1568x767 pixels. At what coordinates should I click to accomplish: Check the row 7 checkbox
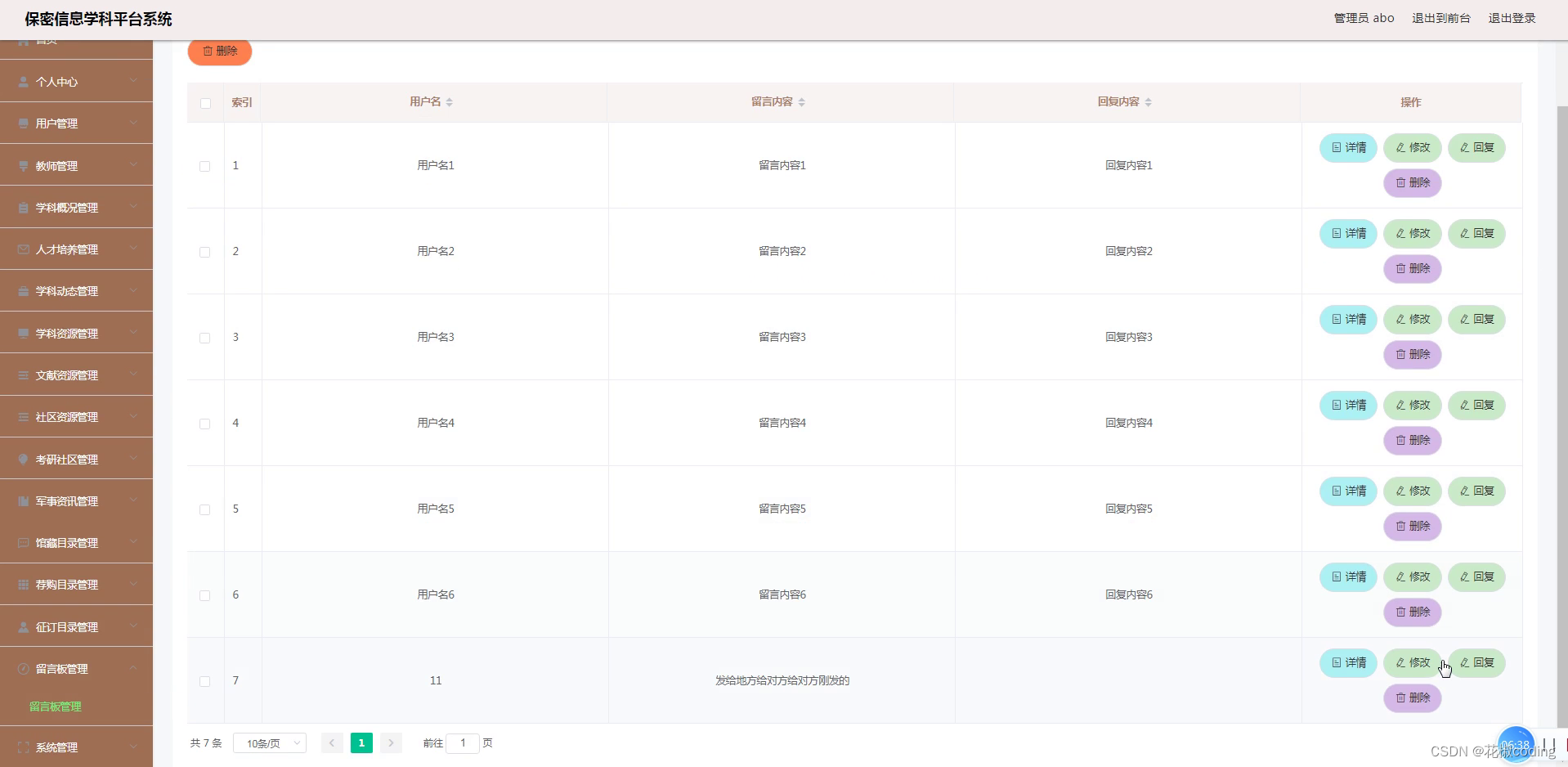click(205, 681)
